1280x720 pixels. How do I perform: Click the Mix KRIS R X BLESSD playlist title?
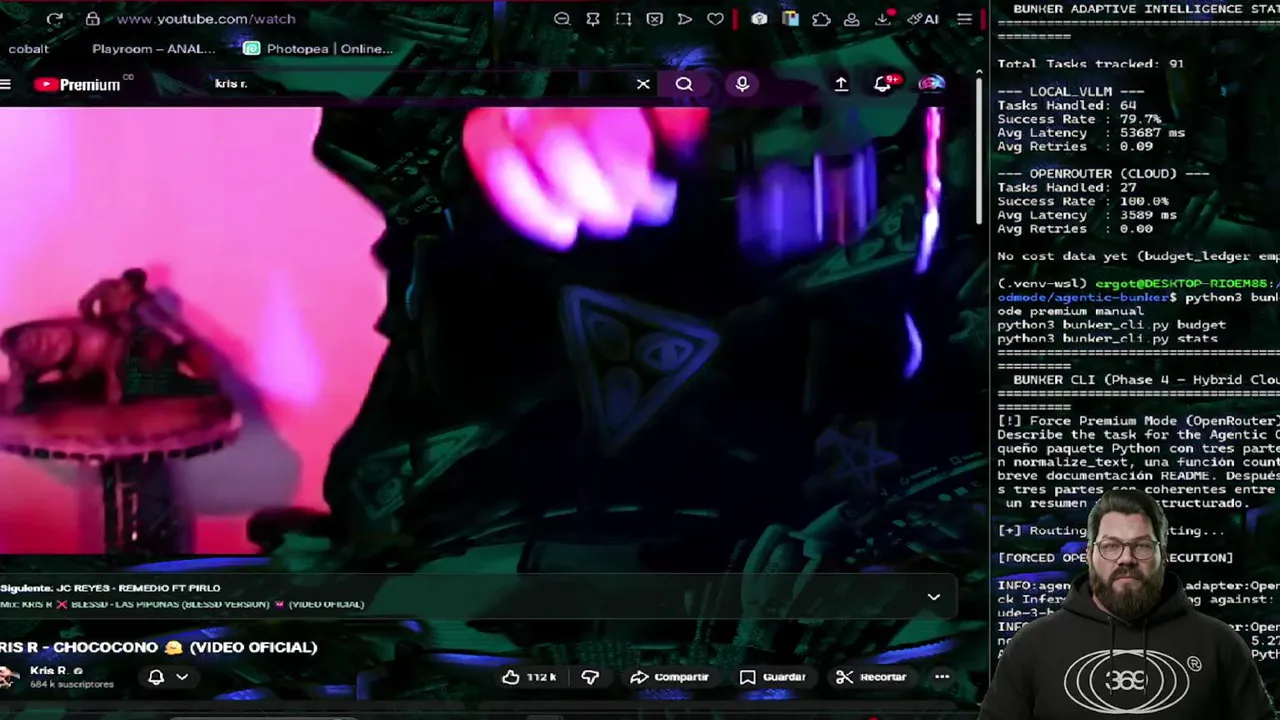click(182, 604)
